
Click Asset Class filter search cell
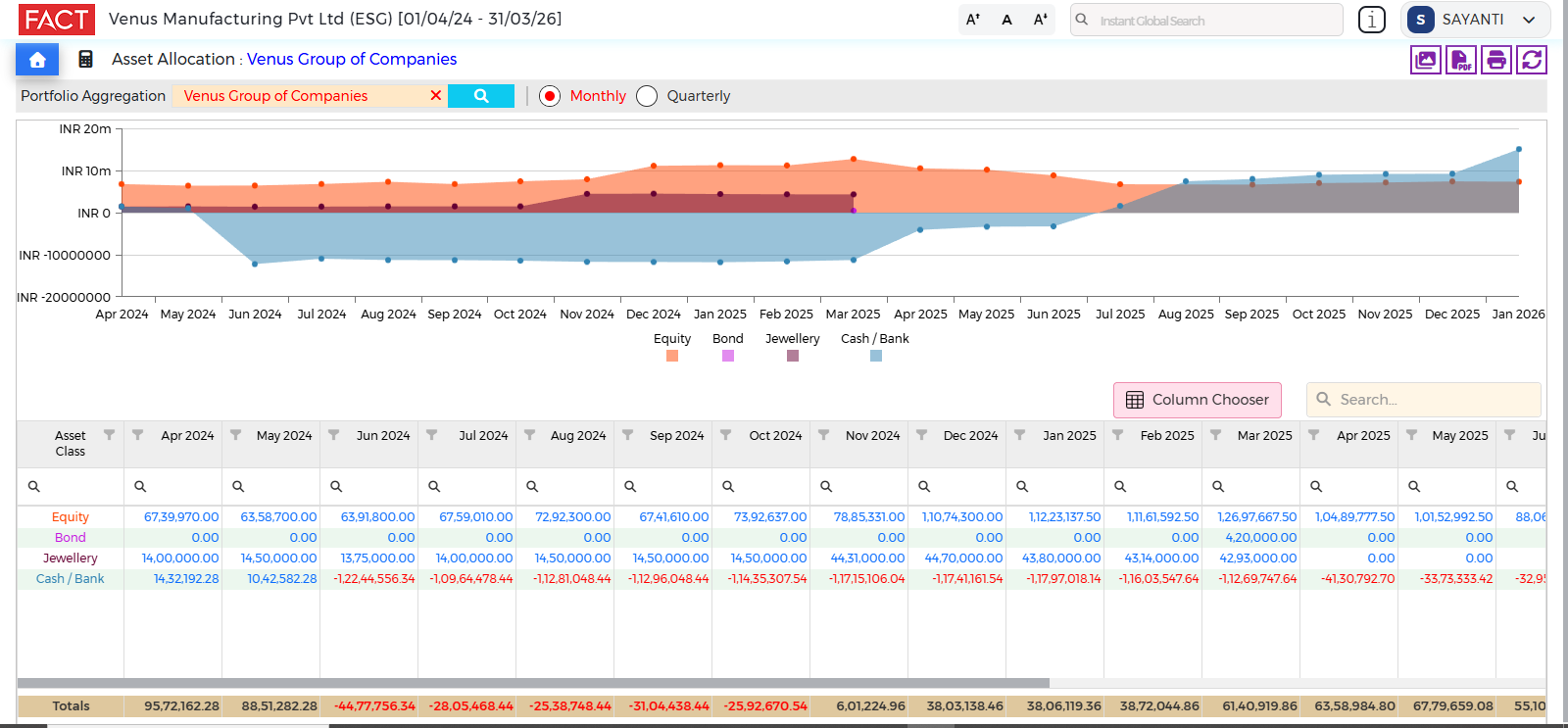[x=71, y=486]
